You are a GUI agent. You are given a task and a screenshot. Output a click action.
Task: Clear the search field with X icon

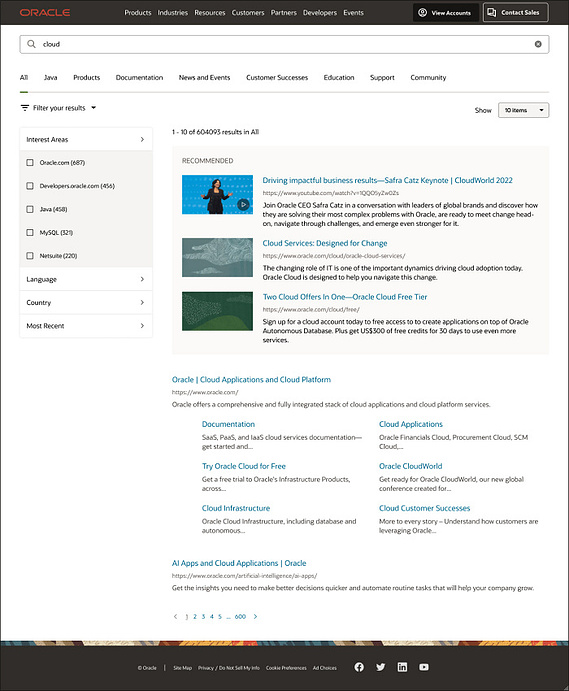[538, 44]
